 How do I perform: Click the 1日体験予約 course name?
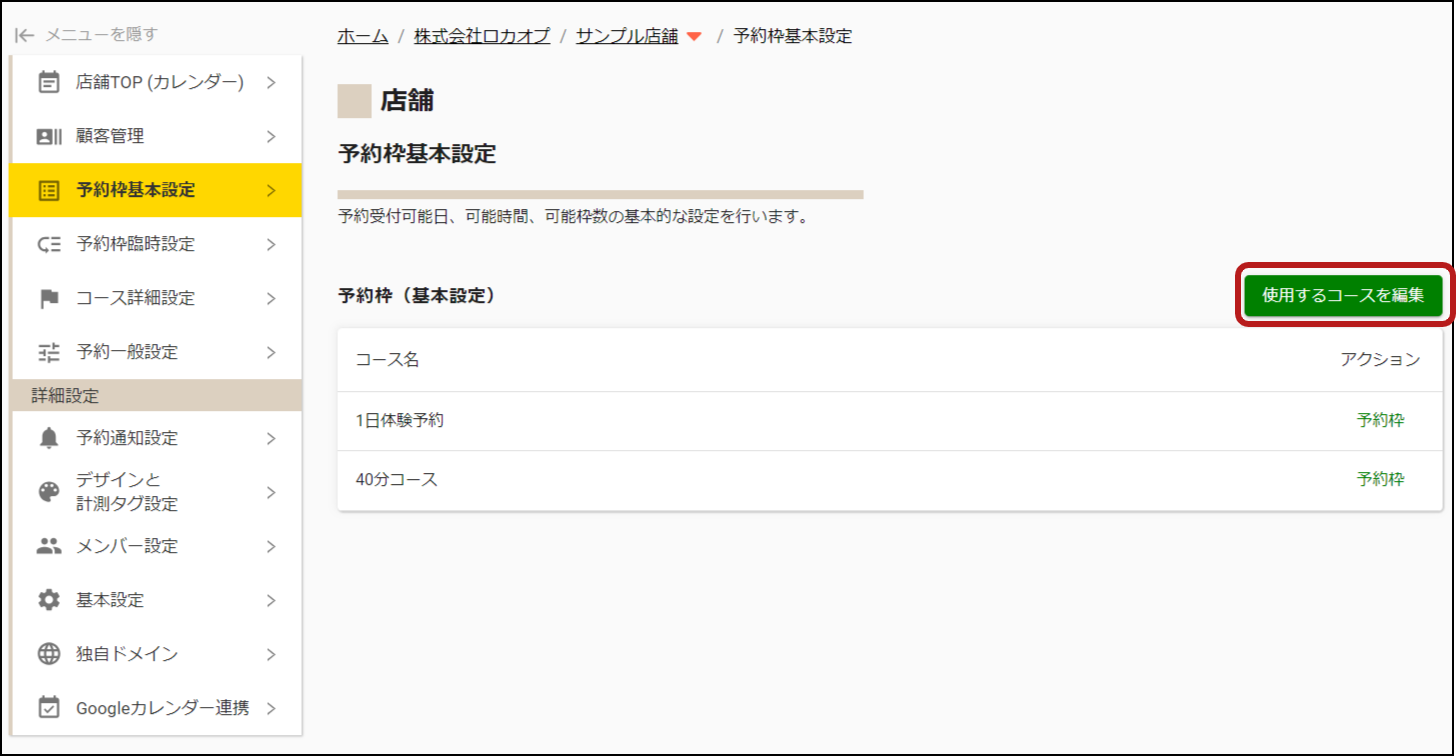pyautogui.click(x=400, y=420)
